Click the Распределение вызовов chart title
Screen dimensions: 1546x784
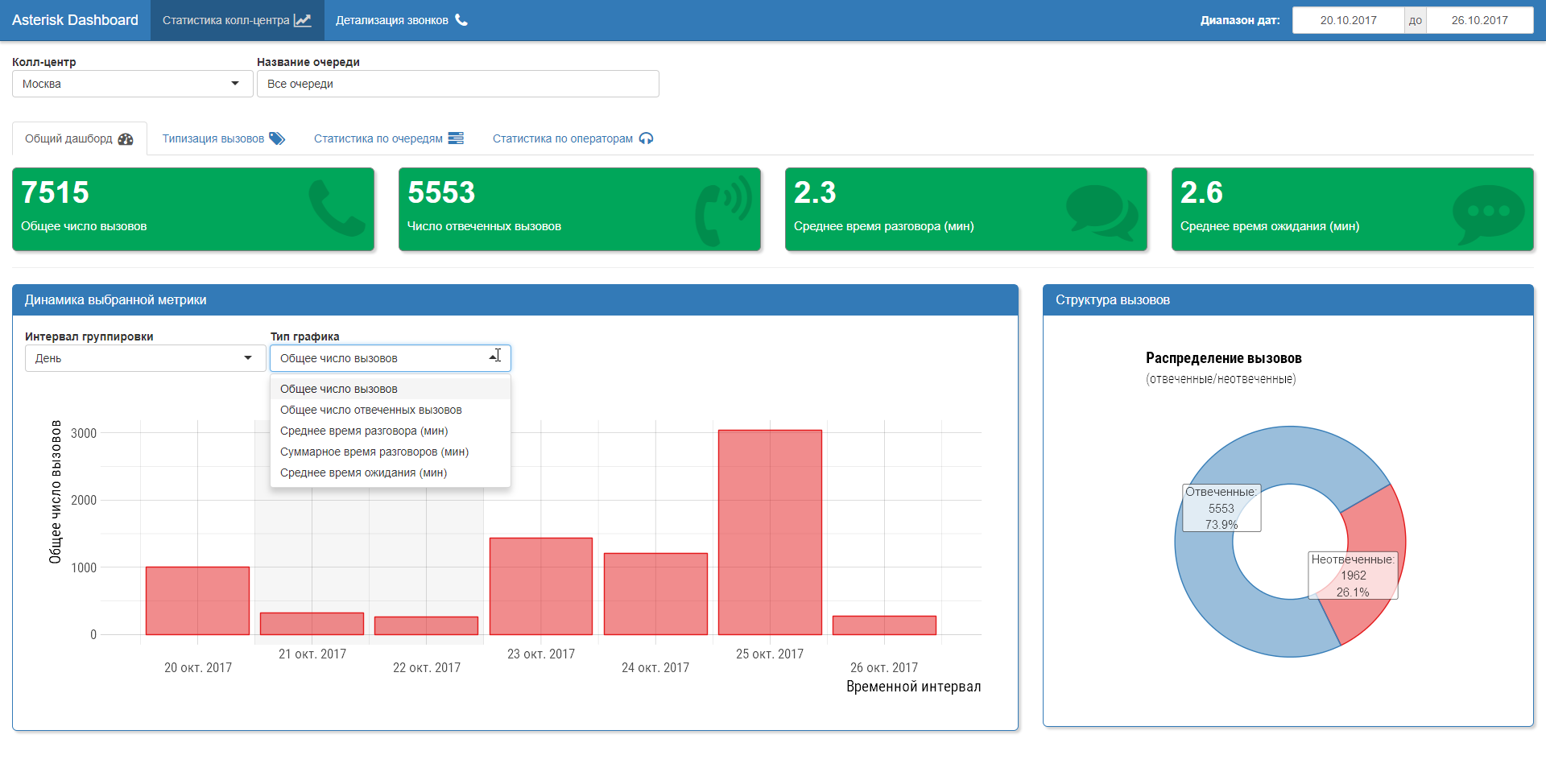pyautogui.click(x=1224, y=358)
